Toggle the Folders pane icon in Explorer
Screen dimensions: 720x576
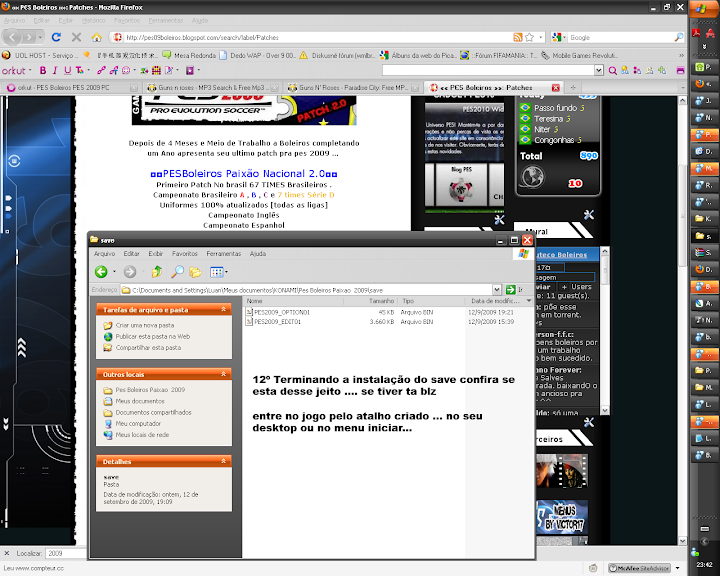click(x=195, y=271)
